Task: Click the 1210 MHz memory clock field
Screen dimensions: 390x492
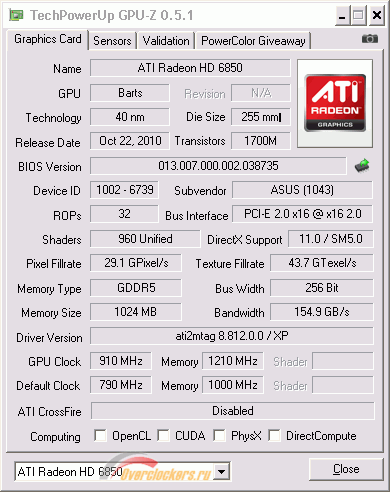Action: tap(233, 361)
